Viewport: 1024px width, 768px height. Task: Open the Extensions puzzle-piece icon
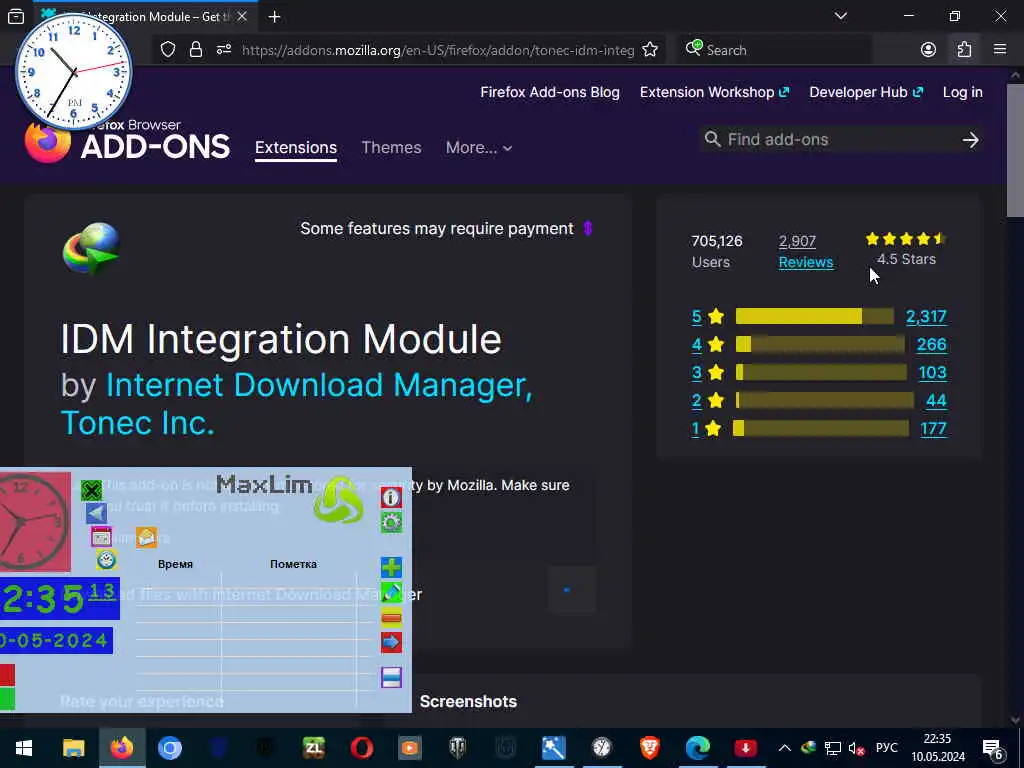click(964, 50)
